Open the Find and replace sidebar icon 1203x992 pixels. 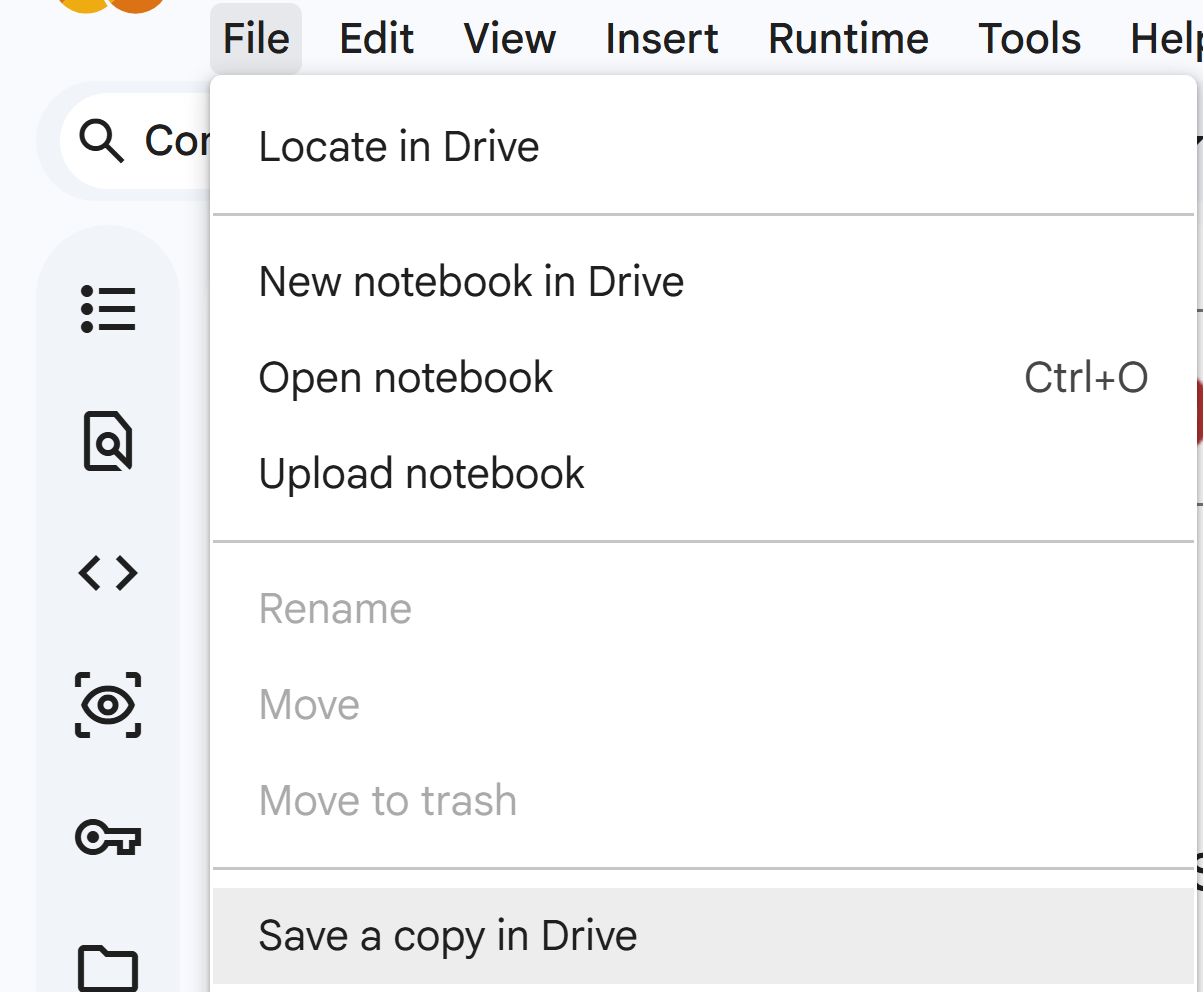[x=108, y=440]
